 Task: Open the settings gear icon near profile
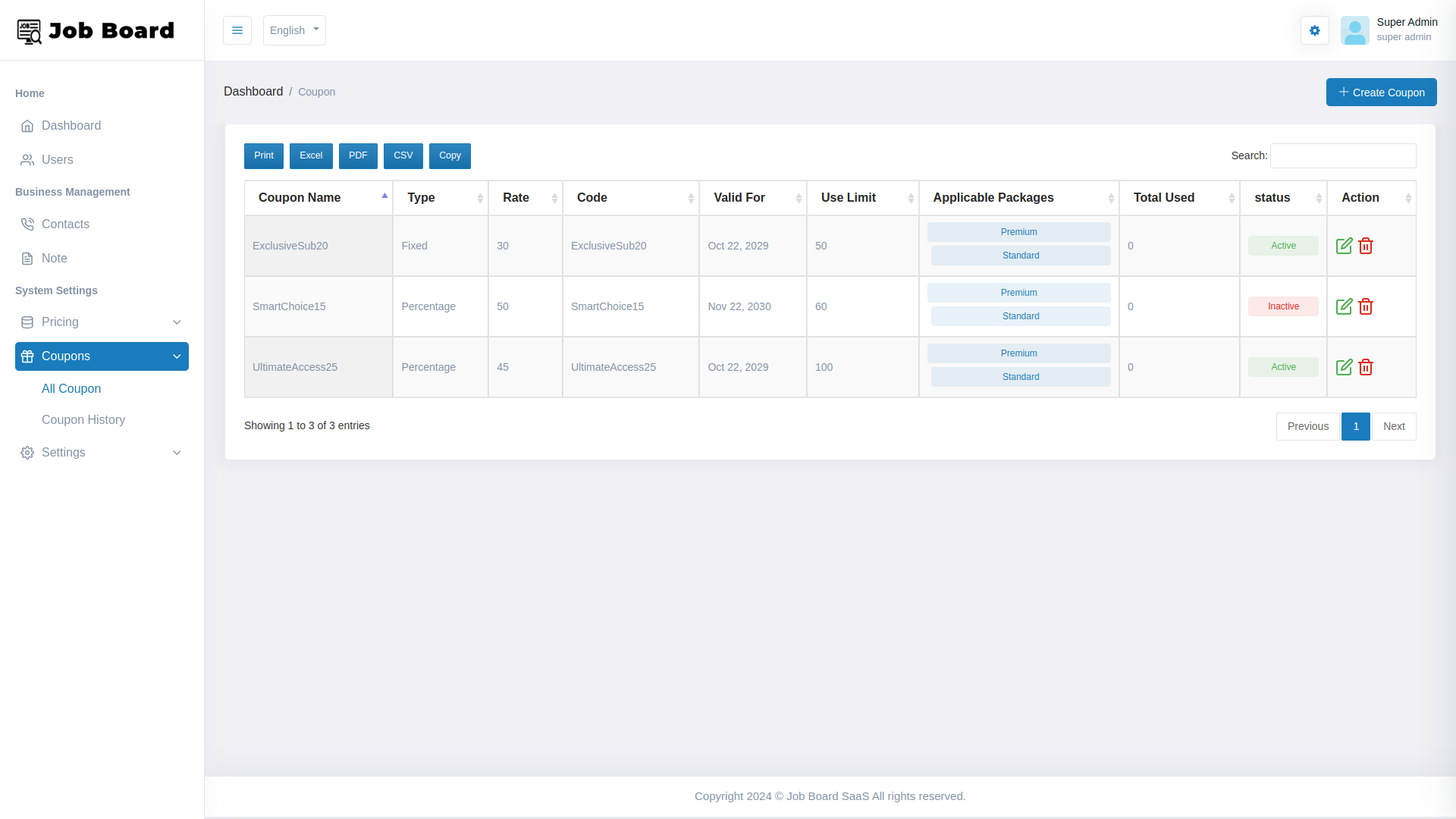click(x=1315, y=30)
